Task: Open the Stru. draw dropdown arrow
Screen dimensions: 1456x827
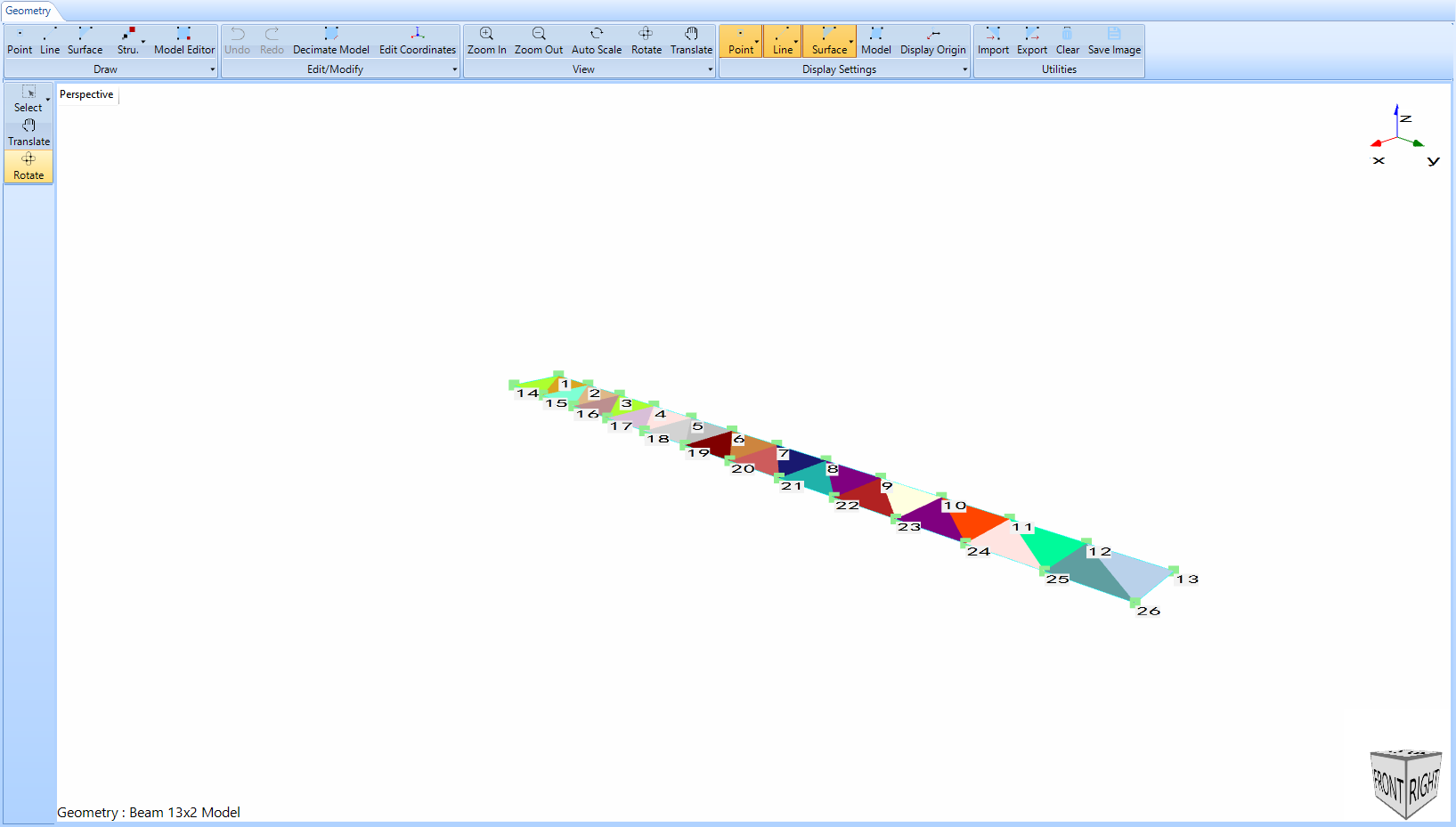Action: (143, 41)
